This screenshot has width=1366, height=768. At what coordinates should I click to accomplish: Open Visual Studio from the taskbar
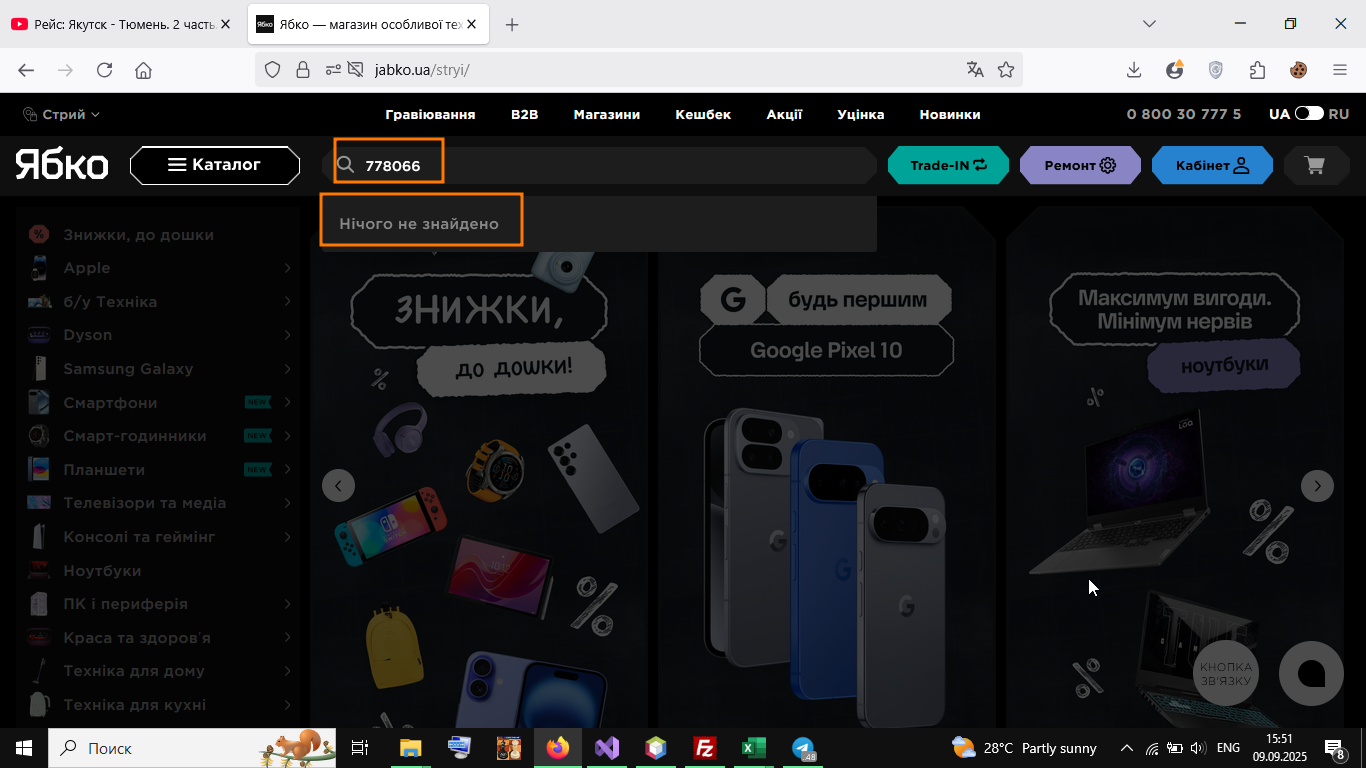point(607,748)
